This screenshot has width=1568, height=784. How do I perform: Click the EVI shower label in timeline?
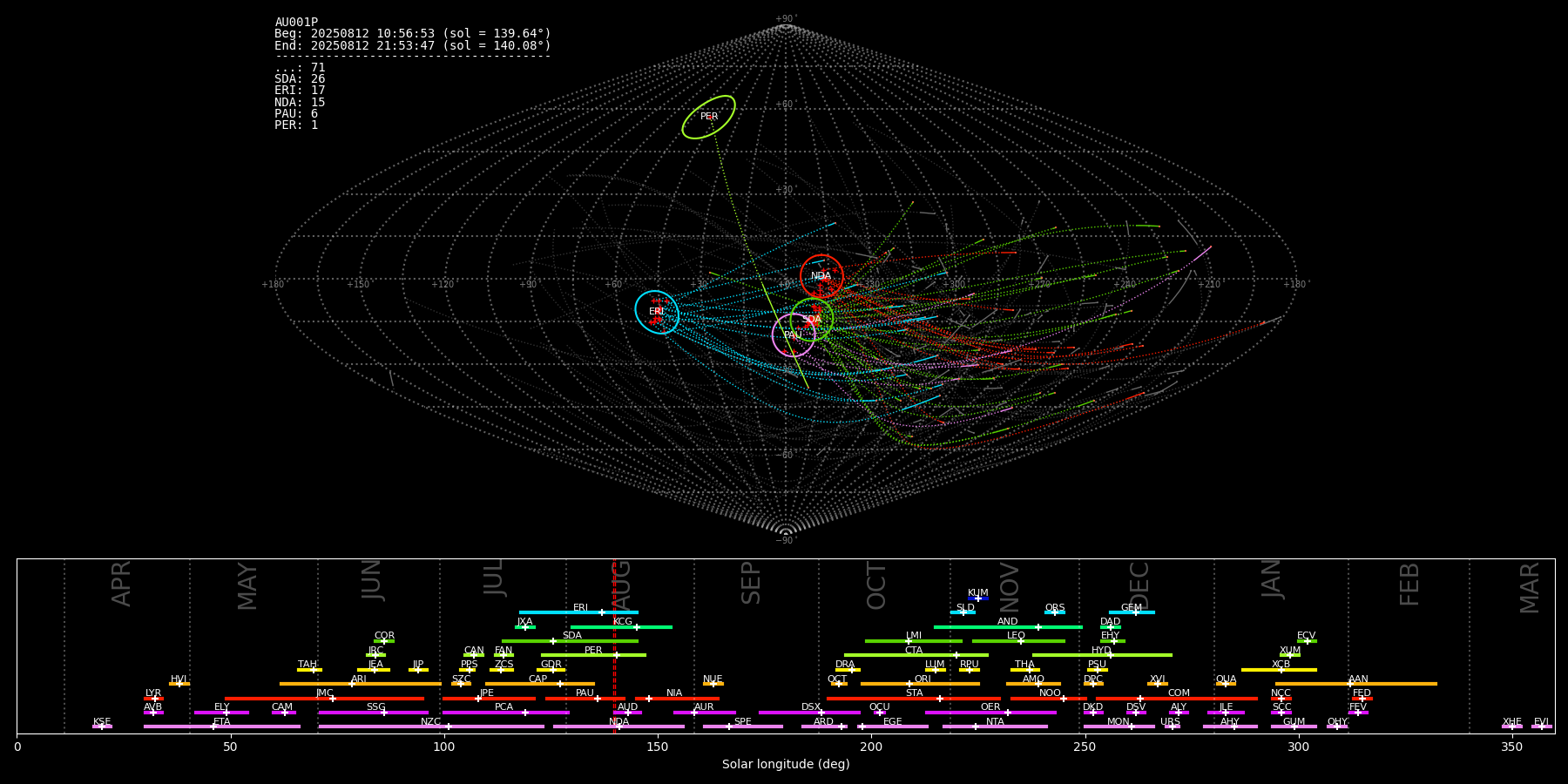pos(1542,722)
